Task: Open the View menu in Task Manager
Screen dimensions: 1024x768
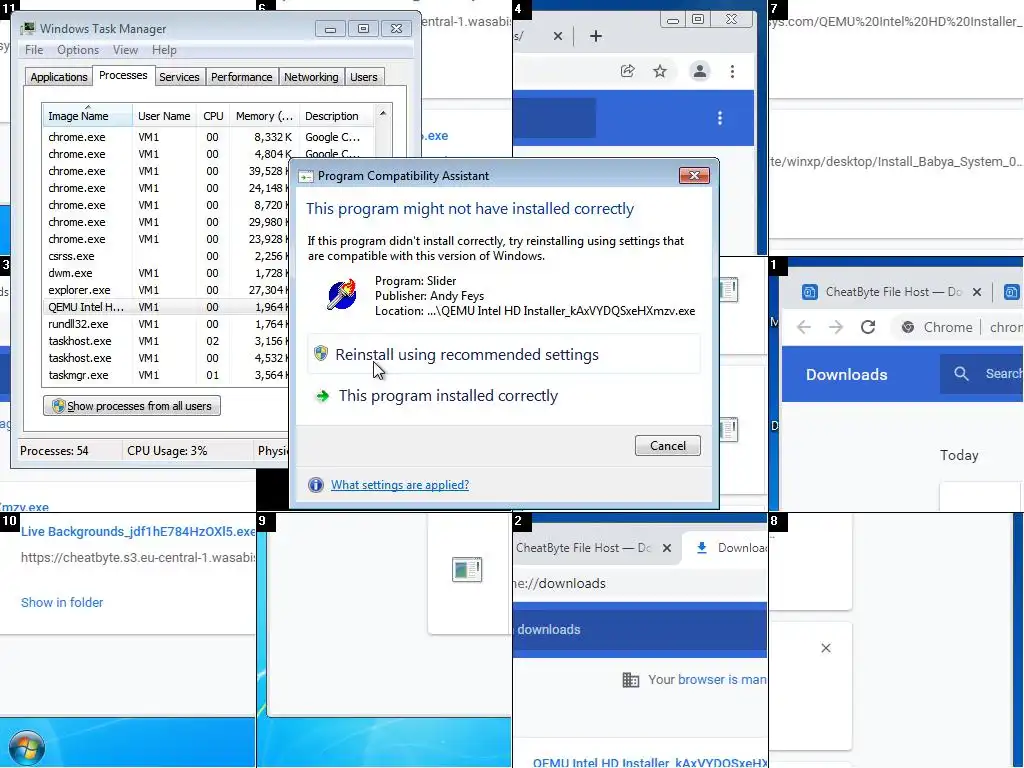Action: (125, 50)
